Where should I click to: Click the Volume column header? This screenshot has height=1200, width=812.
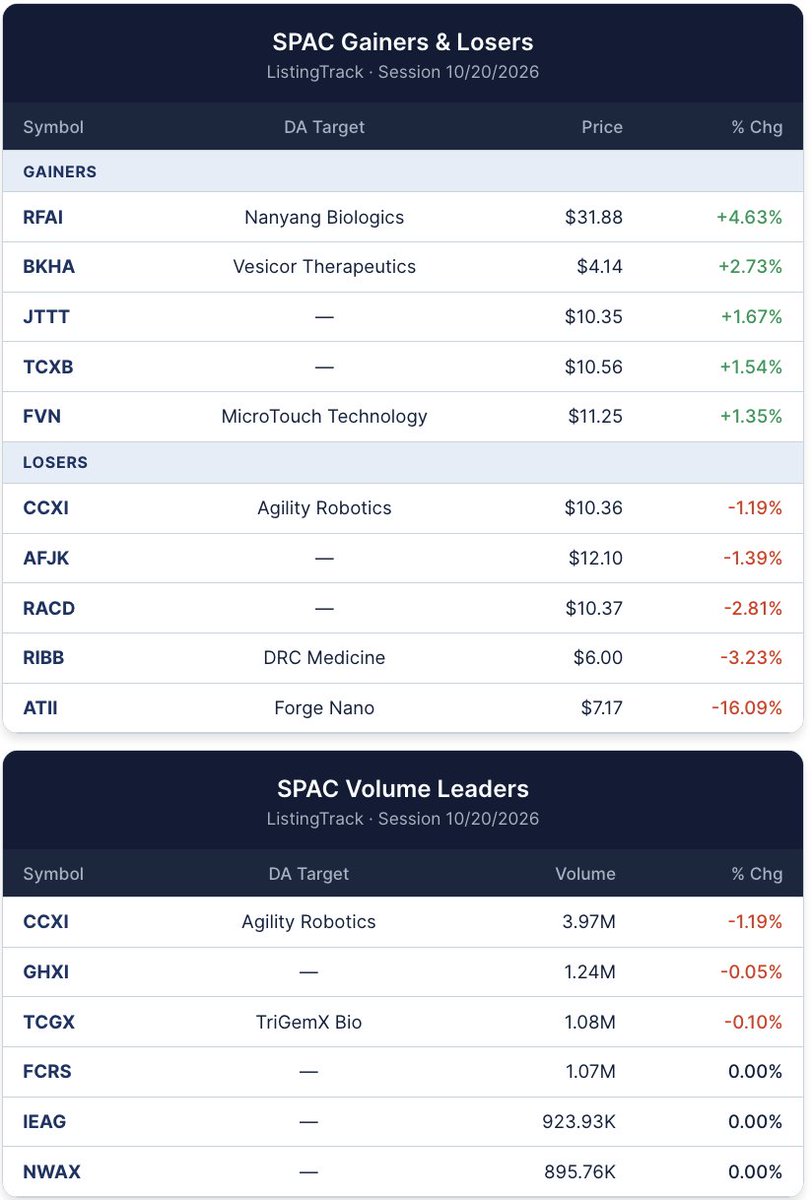(x=586, y=873)
